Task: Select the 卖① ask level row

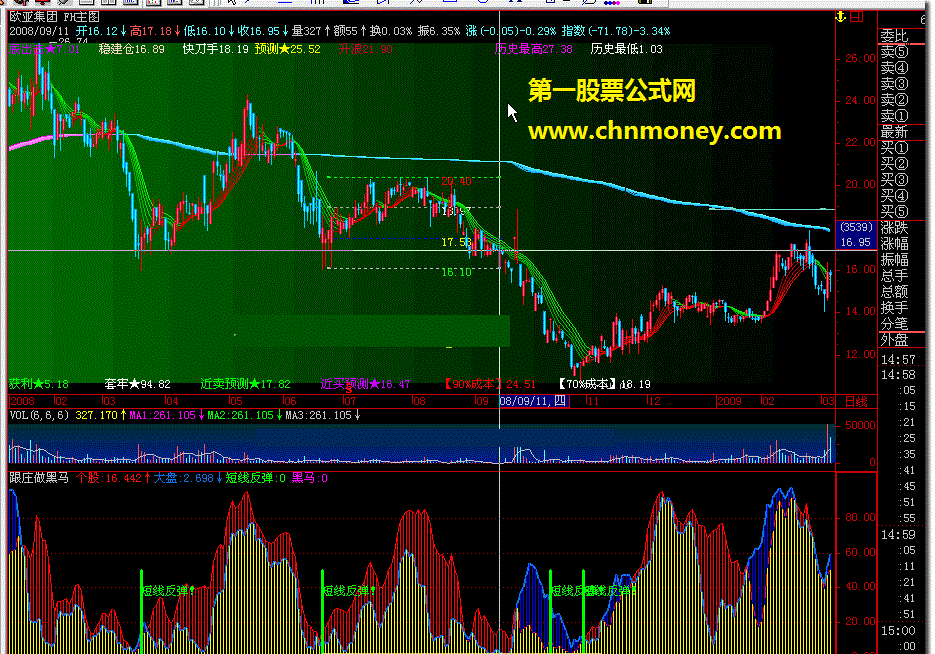Action: 894,116
